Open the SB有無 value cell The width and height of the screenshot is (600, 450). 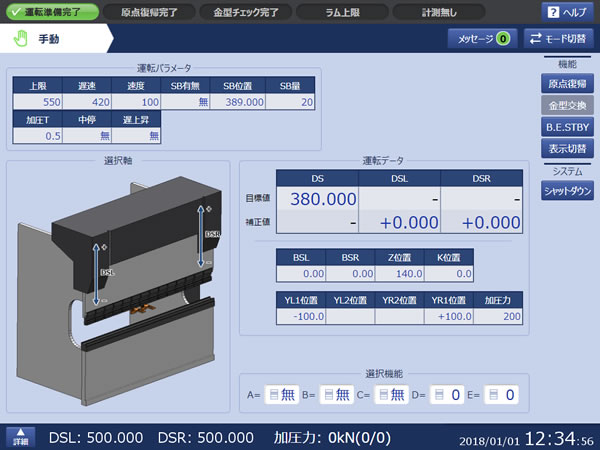[189, 102]
